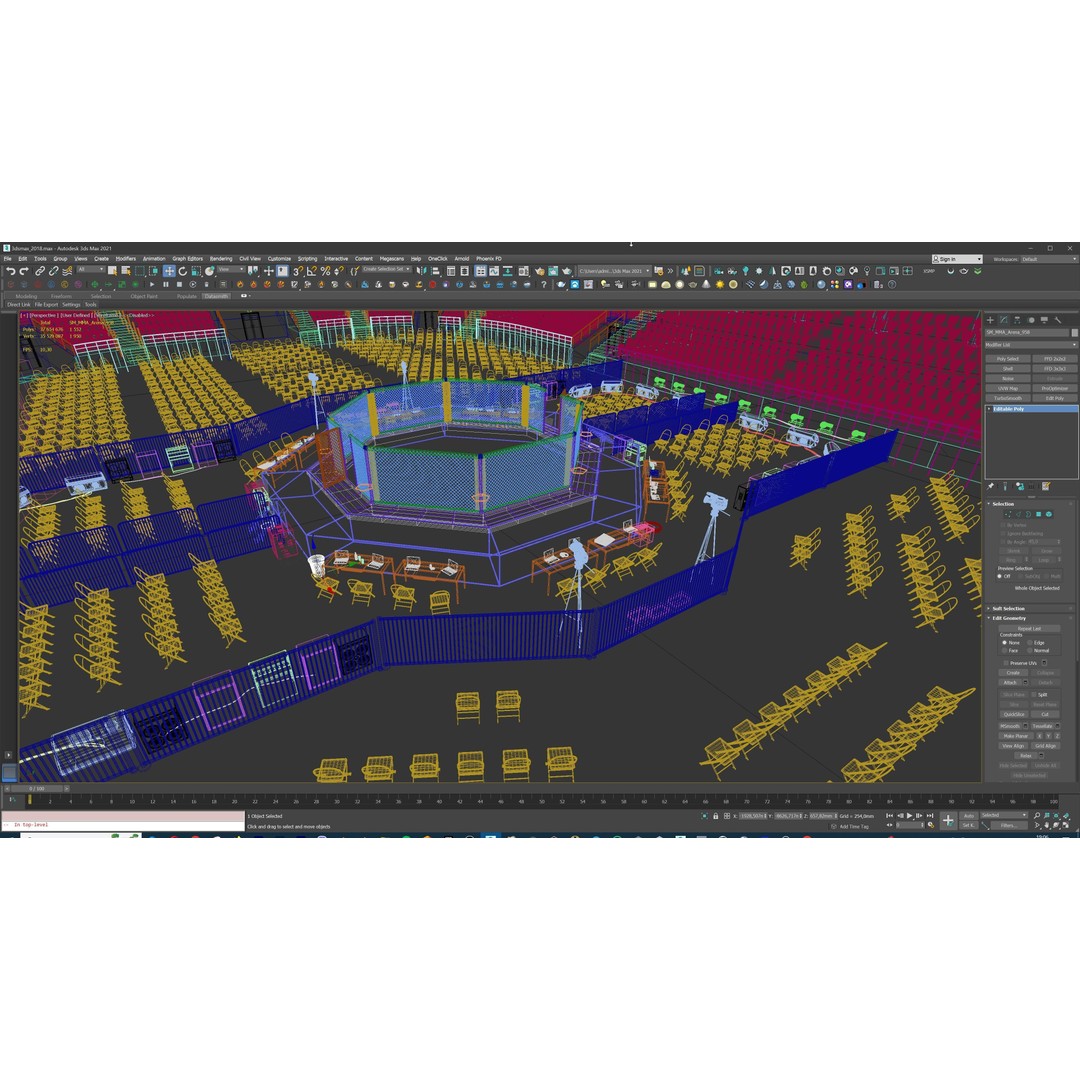1080x1080 pixels.
Task: Click the Redo arrow icon
Action: coord(23,271)
